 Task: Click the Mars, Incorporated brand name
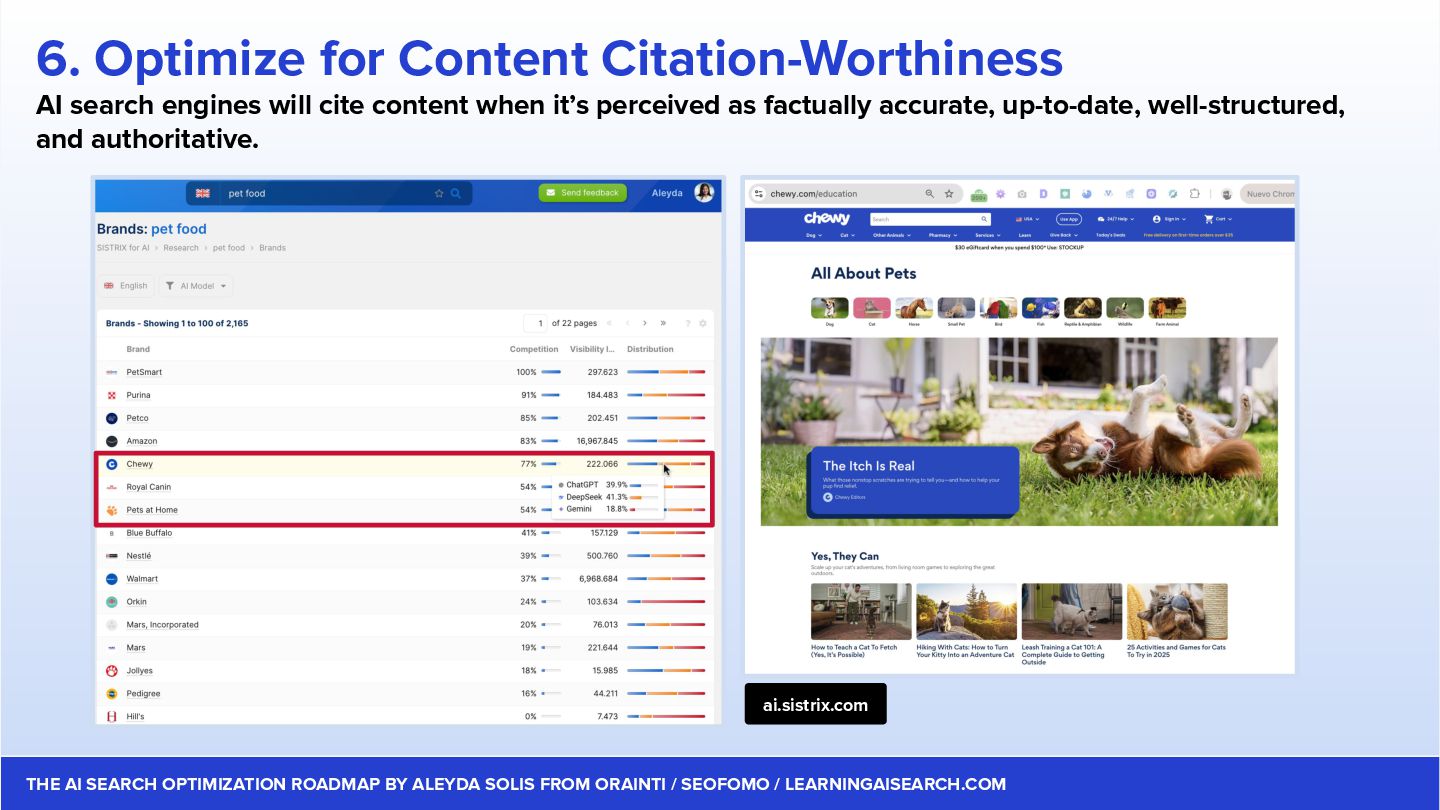coord(162,625)
